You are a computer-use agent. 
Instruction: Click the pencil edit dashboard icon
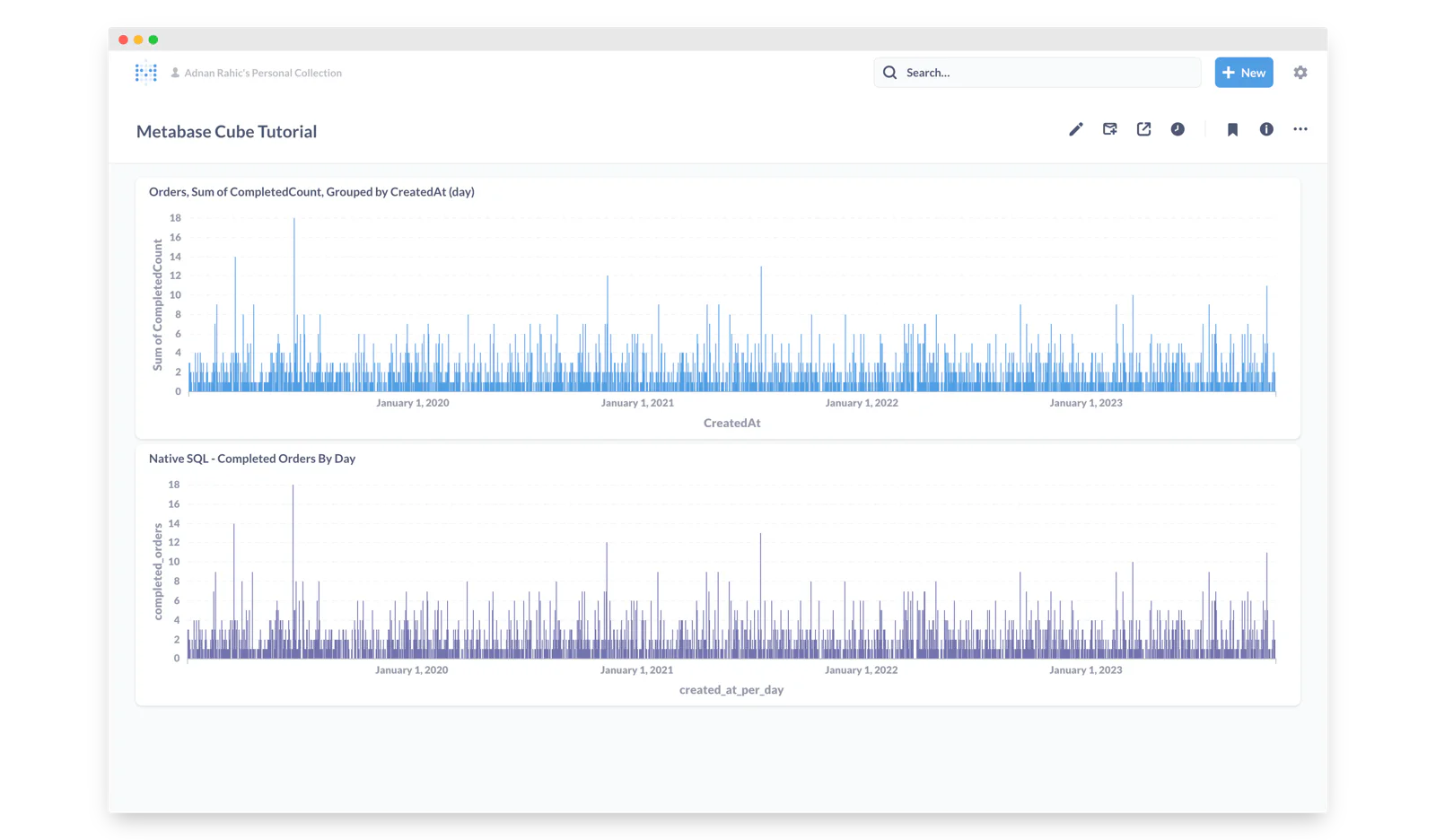point(1075,129)
